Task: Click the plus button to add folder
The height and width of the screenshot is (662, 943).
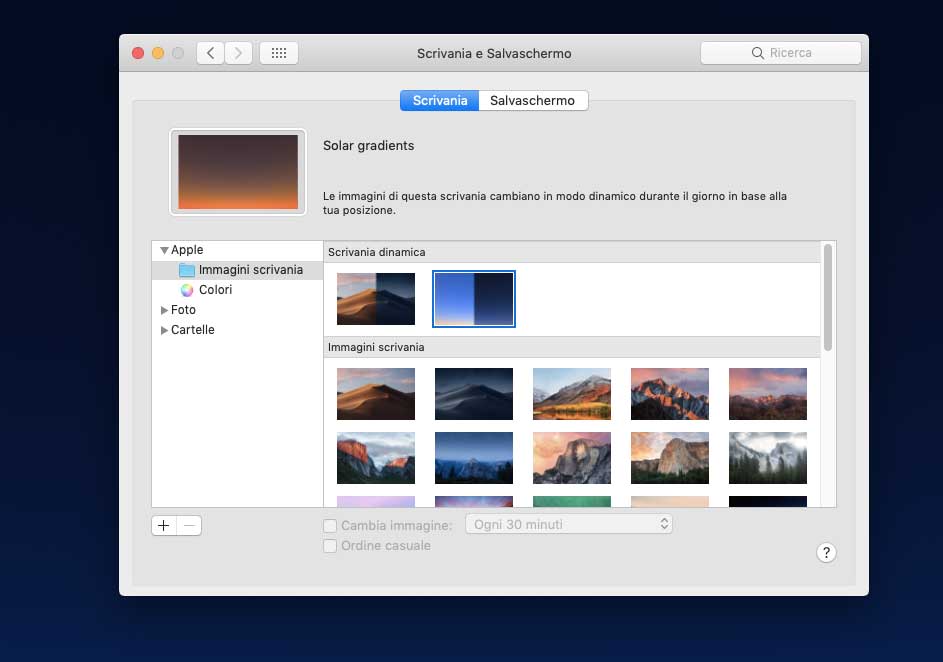Action: (x=164, y=525)
